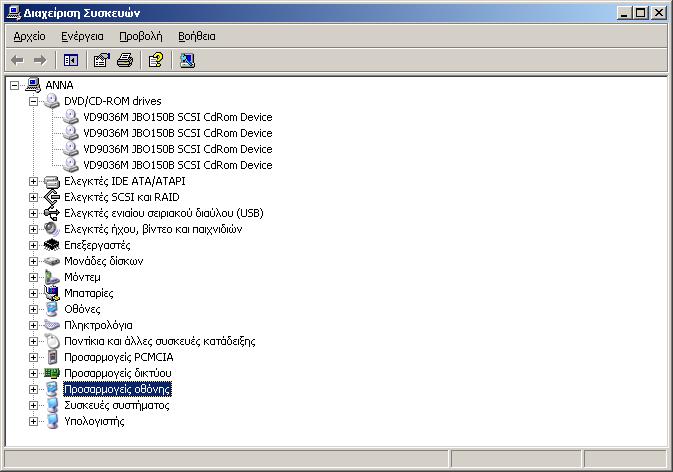Select the ANNA root label
Screen dimensions: 673x472
[59, 85]
